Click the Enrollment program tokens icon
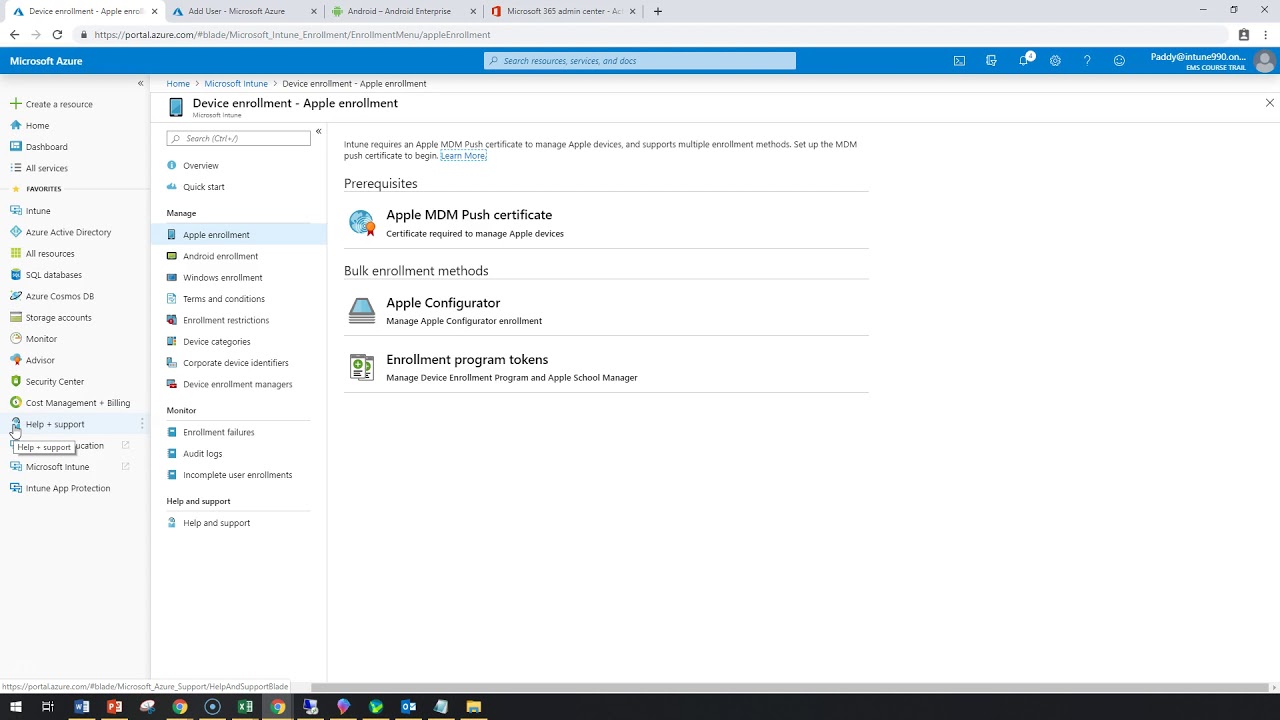 [361, 367]
